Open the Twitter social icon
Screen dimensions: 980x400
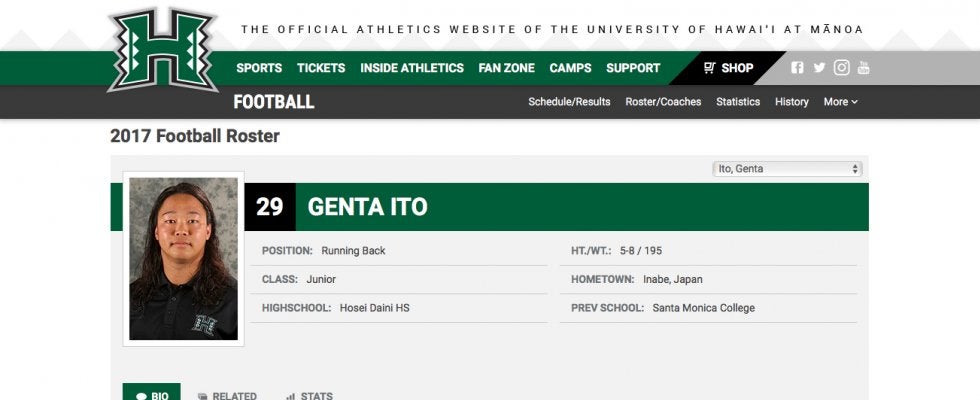pyautogui.click(x=819, y=68)
